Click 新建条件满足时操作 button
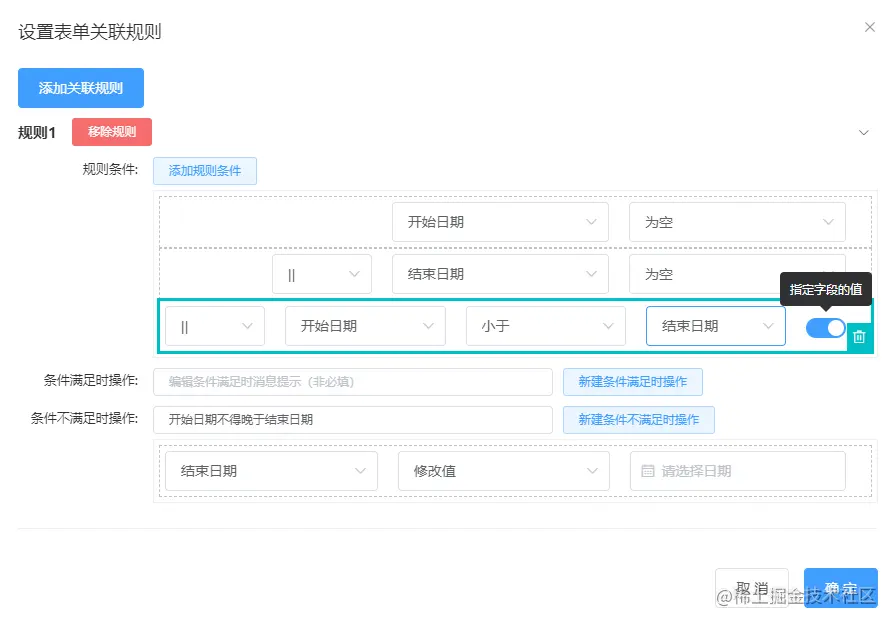Viewport: 896px width, 626px height. (x=633, y=382)
